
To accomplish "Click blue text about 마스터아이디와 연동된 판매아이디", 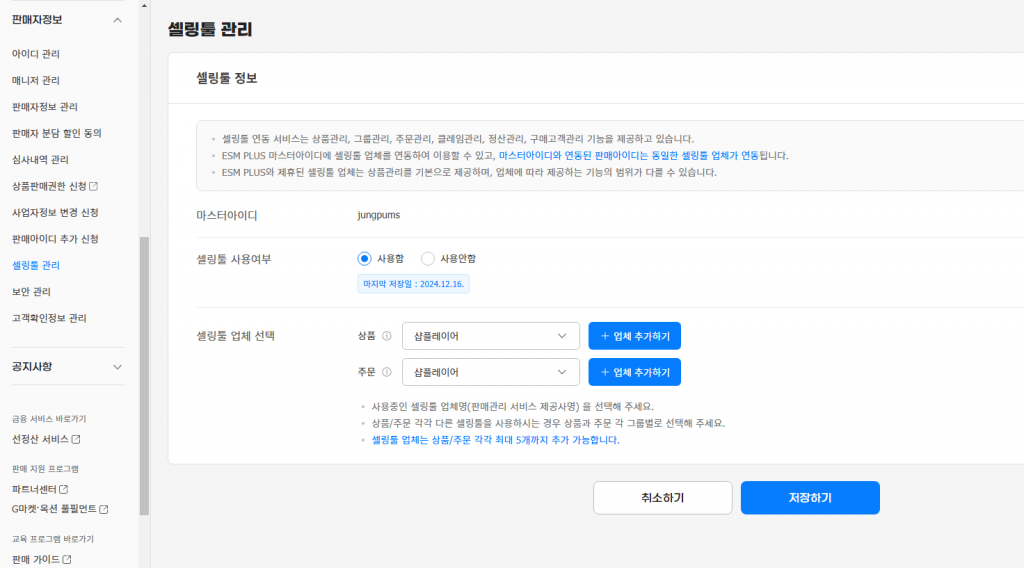I will coord(629,155).
